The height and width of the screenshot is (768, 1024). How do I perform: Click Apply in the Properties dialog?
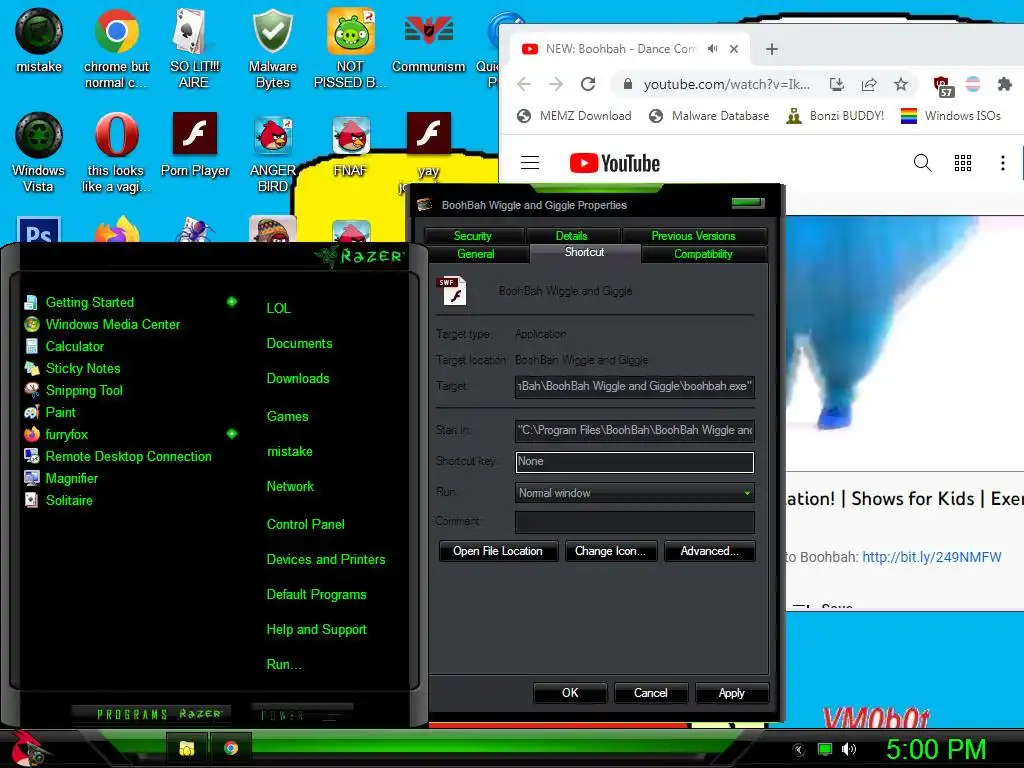[x=732, y=693]
